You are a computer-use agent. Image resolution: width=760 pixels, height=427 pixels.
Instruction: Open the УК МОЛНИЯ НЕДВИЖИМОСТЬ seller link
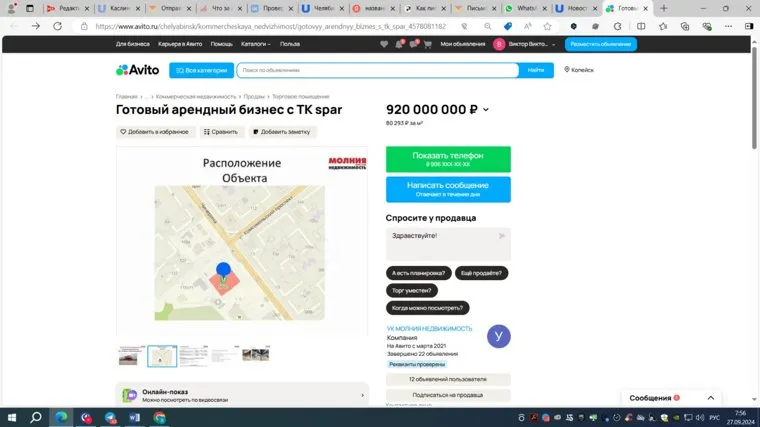tap(429, 328)
